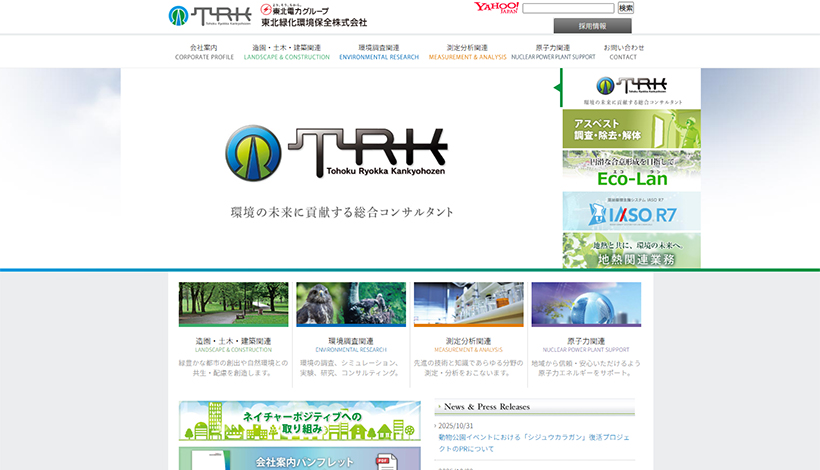Viewport: 820px width, 470px height.
Task: Click the 緑豊かな都市の創出 description text
Action: (x=233, y=368)
